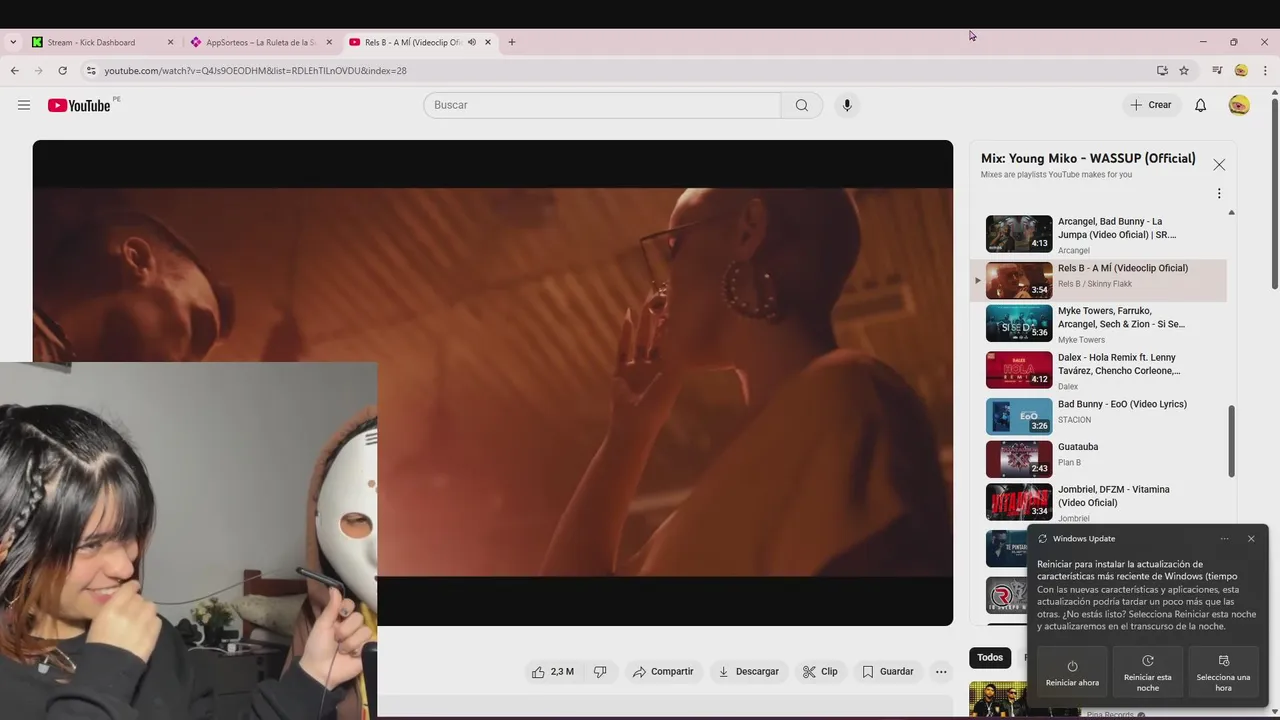This screenshot has height=720, width=1280.
Task: Mute audio on the Rels B tab
Action: click(x=472, y=42)
